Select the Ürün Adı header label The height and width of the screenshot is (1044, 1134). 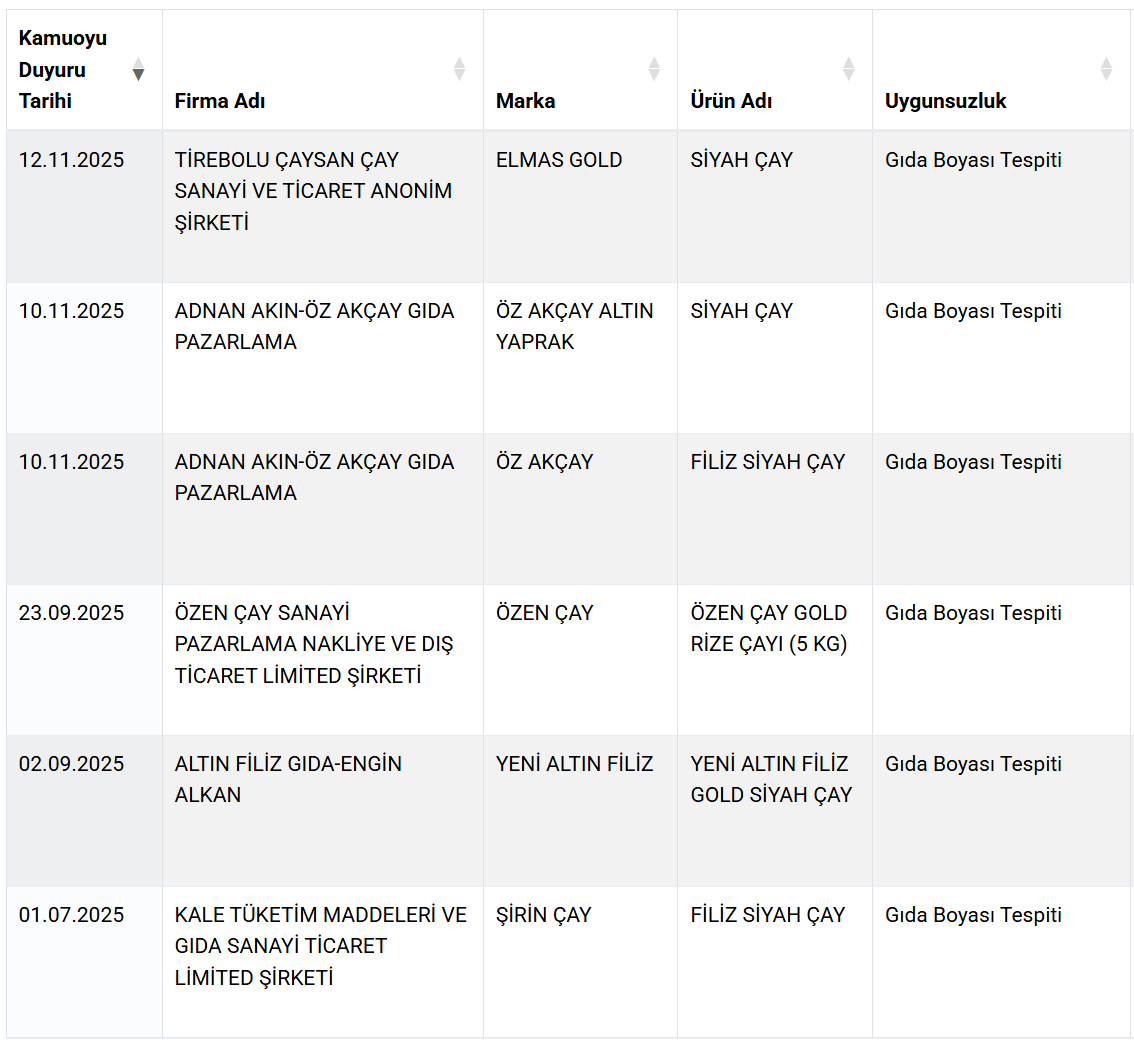731,101
